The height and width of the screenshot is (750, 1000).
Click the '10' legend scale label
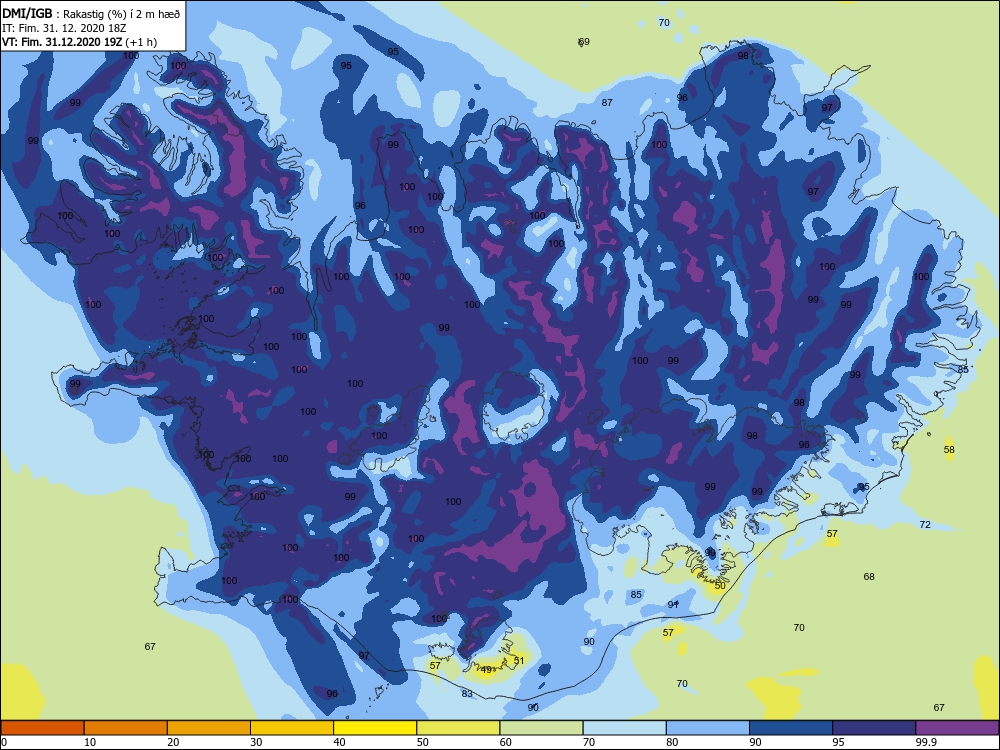click(x=90, y=742)
